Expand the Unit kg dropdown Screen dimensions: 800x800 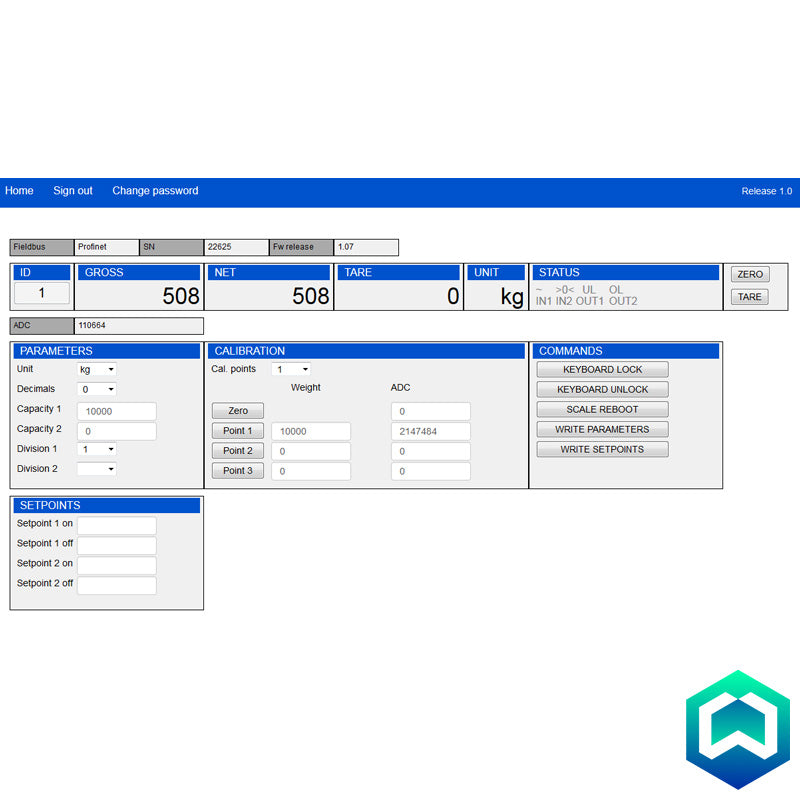click(x=97, y=370)
